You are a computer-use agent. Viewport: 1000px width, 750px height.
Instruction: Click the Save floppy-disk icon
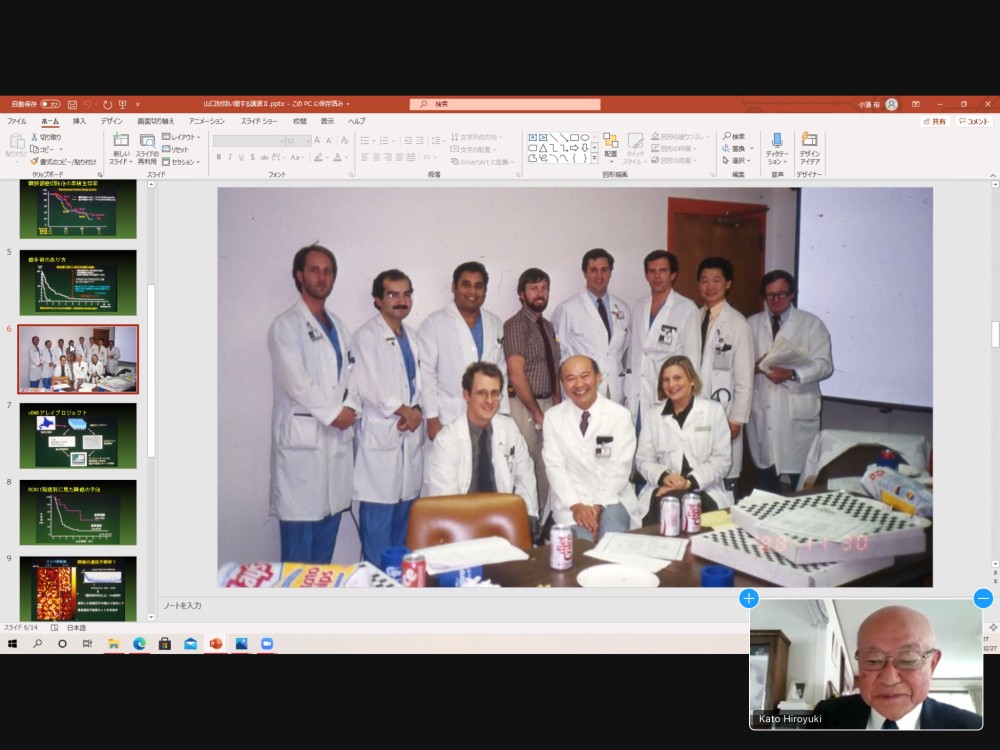(73, 104)
